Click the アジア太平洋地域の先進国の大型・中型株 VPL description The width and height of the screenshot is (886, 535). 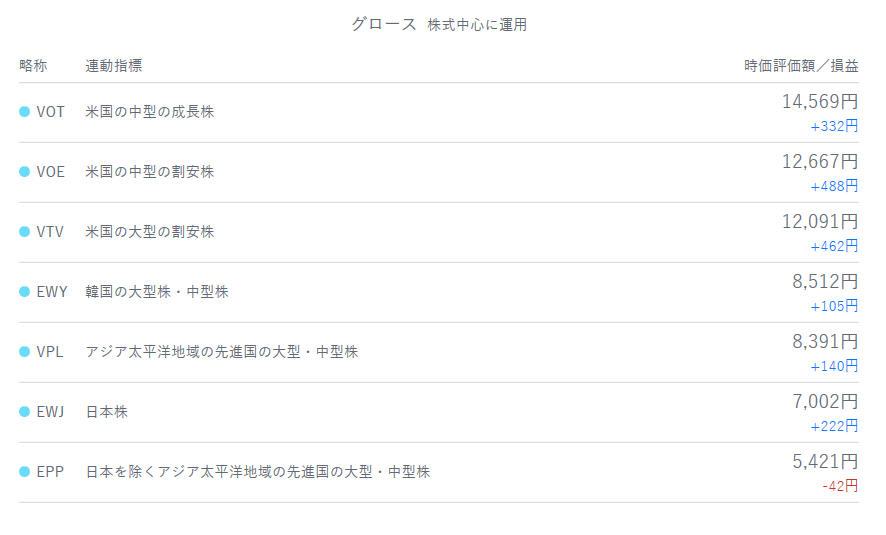click(221, 352)
